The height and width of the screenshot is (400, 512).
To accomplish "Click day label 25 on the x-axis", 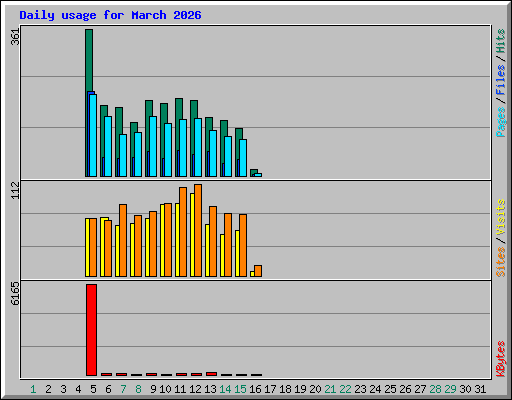I will pos(390,389).
